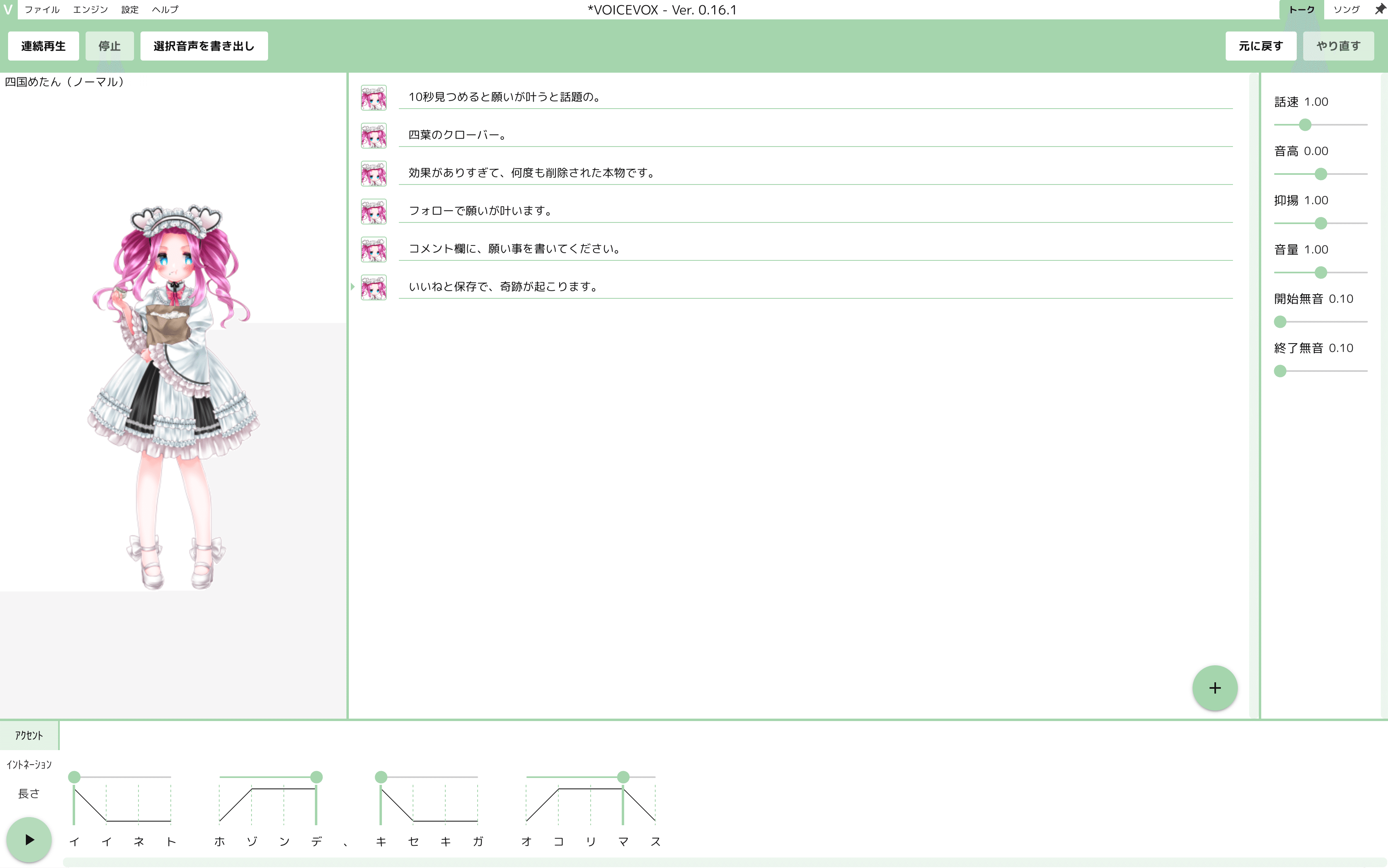
Task: Select the 長さ tab
Action: [29, 793]
